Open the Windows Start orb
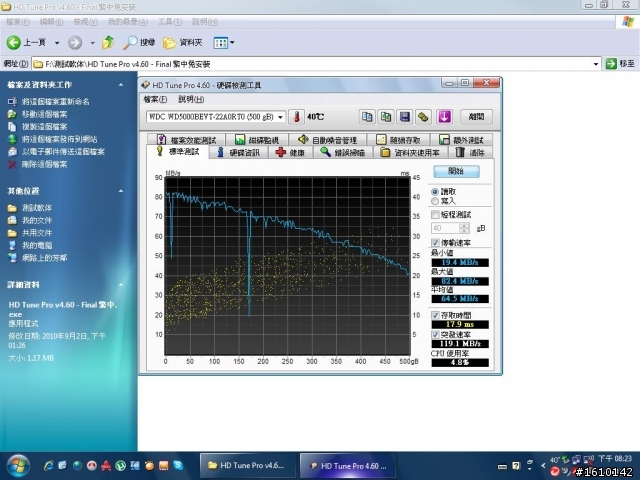This screenshot has height=480, width=640. click(17, 466)
